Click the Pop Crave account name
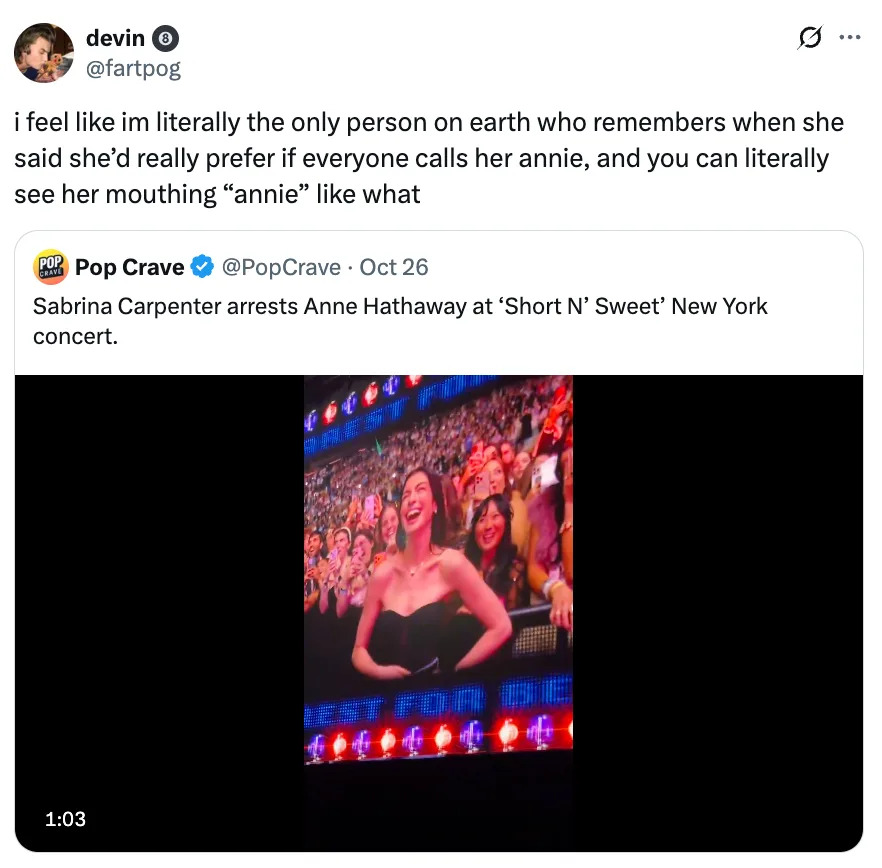This screenshot has width=882, height=868. [129, 267]
